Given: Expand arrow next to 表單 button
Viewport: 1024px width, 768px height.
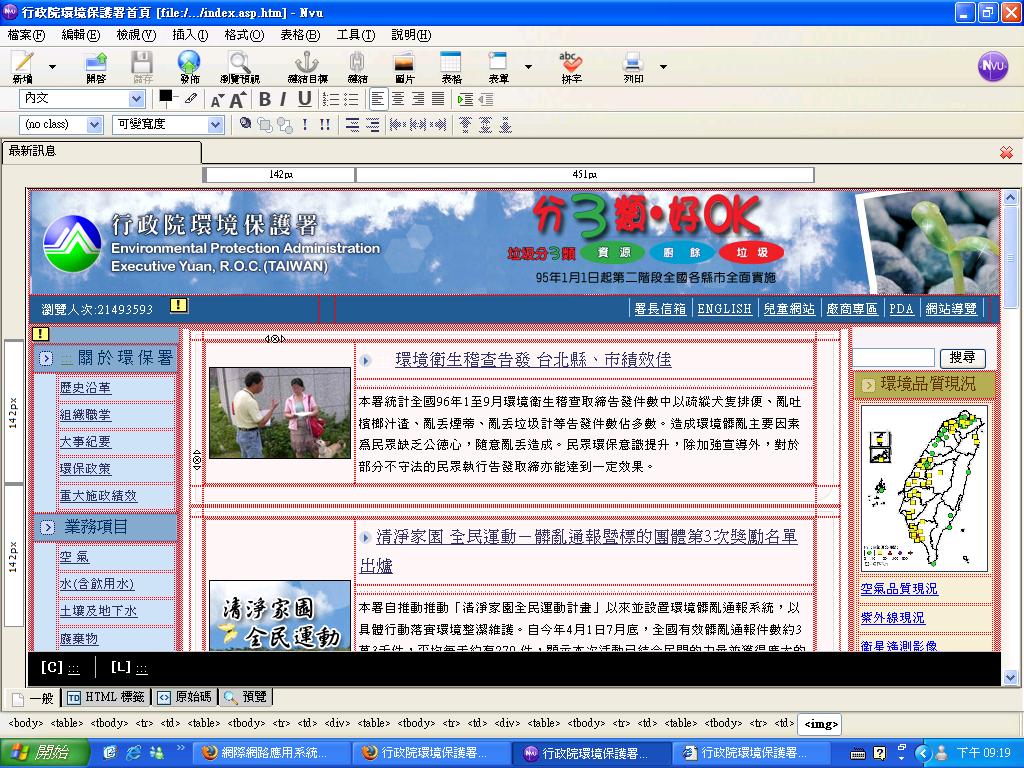Looking at the screenshot, I should [x=528, y=67].
